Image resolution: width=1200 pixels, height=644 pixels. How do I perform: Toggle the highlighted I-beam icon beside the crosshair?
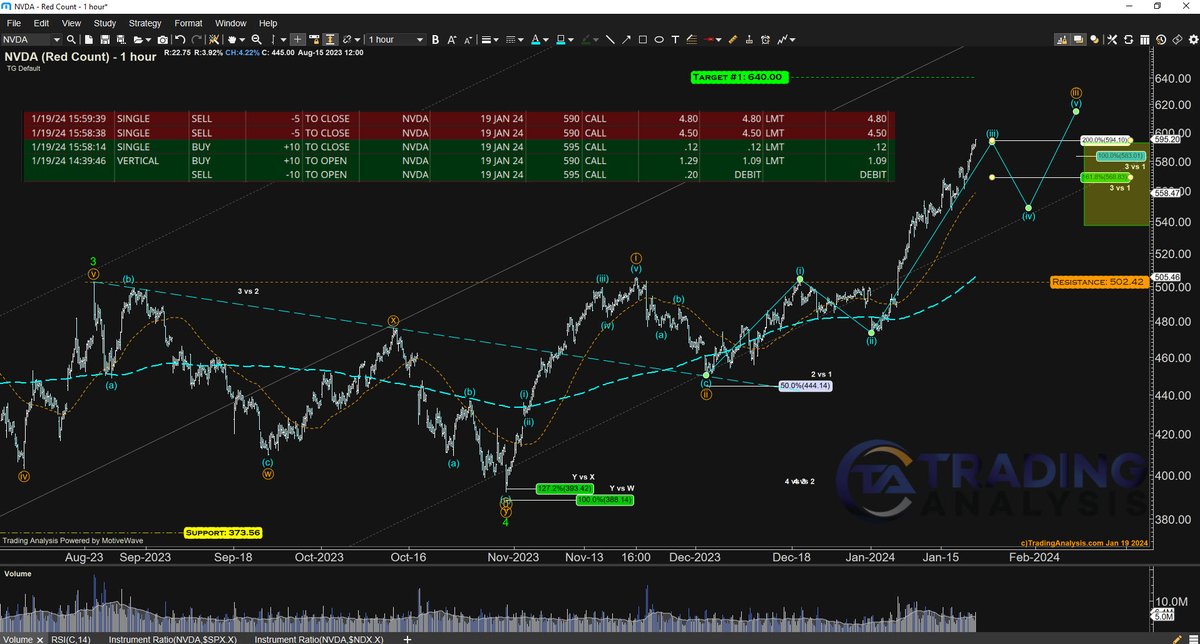pyautogui.click(x=329, y=39)
